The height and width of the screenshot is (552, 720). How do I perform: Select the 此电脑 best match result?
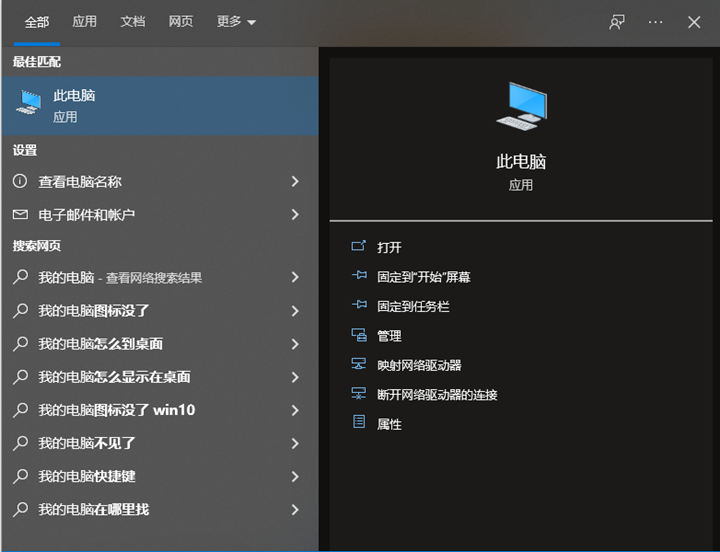tap(160, 106)
